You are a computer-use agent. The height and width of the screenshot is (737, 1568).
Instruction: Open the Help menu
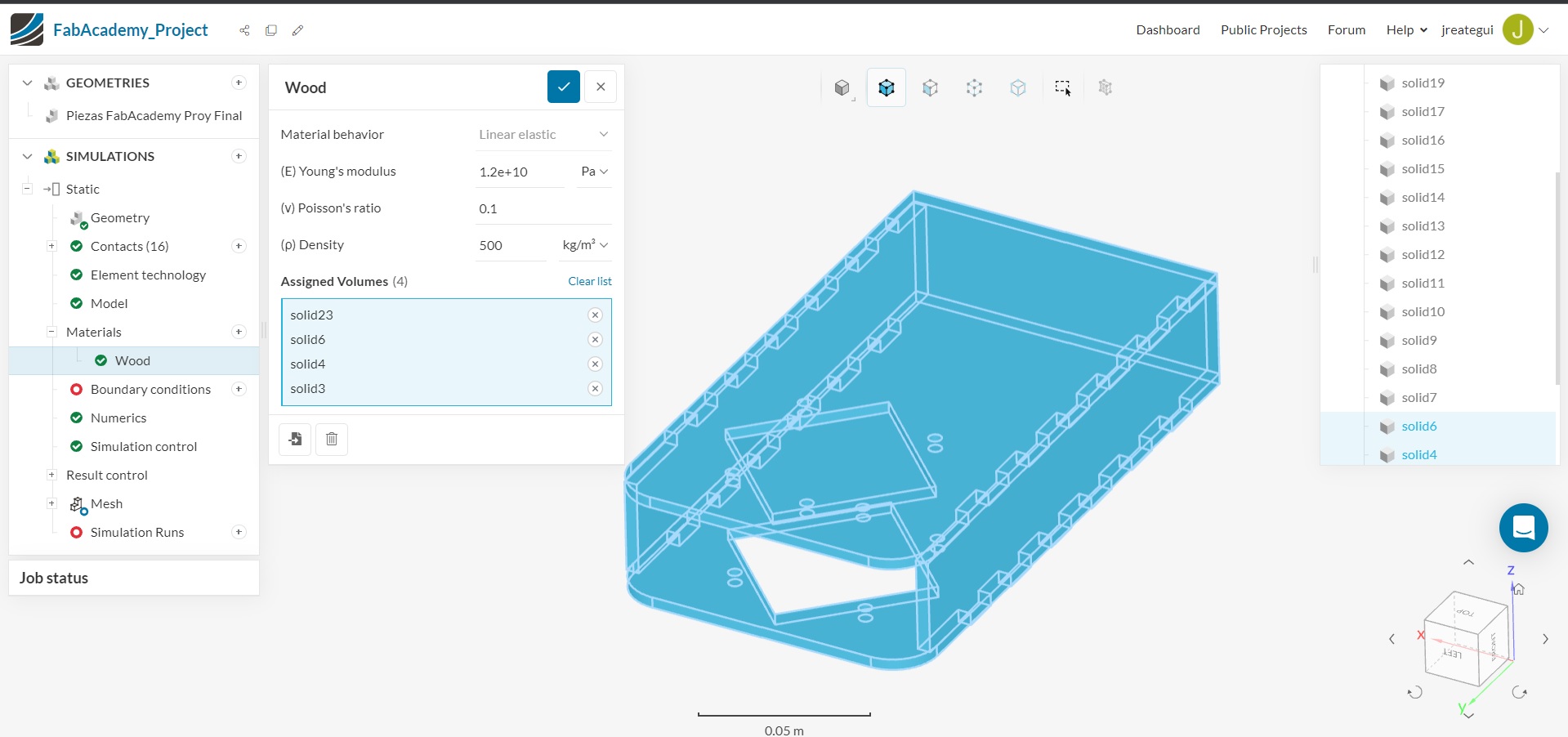(x=1406, y=30)
